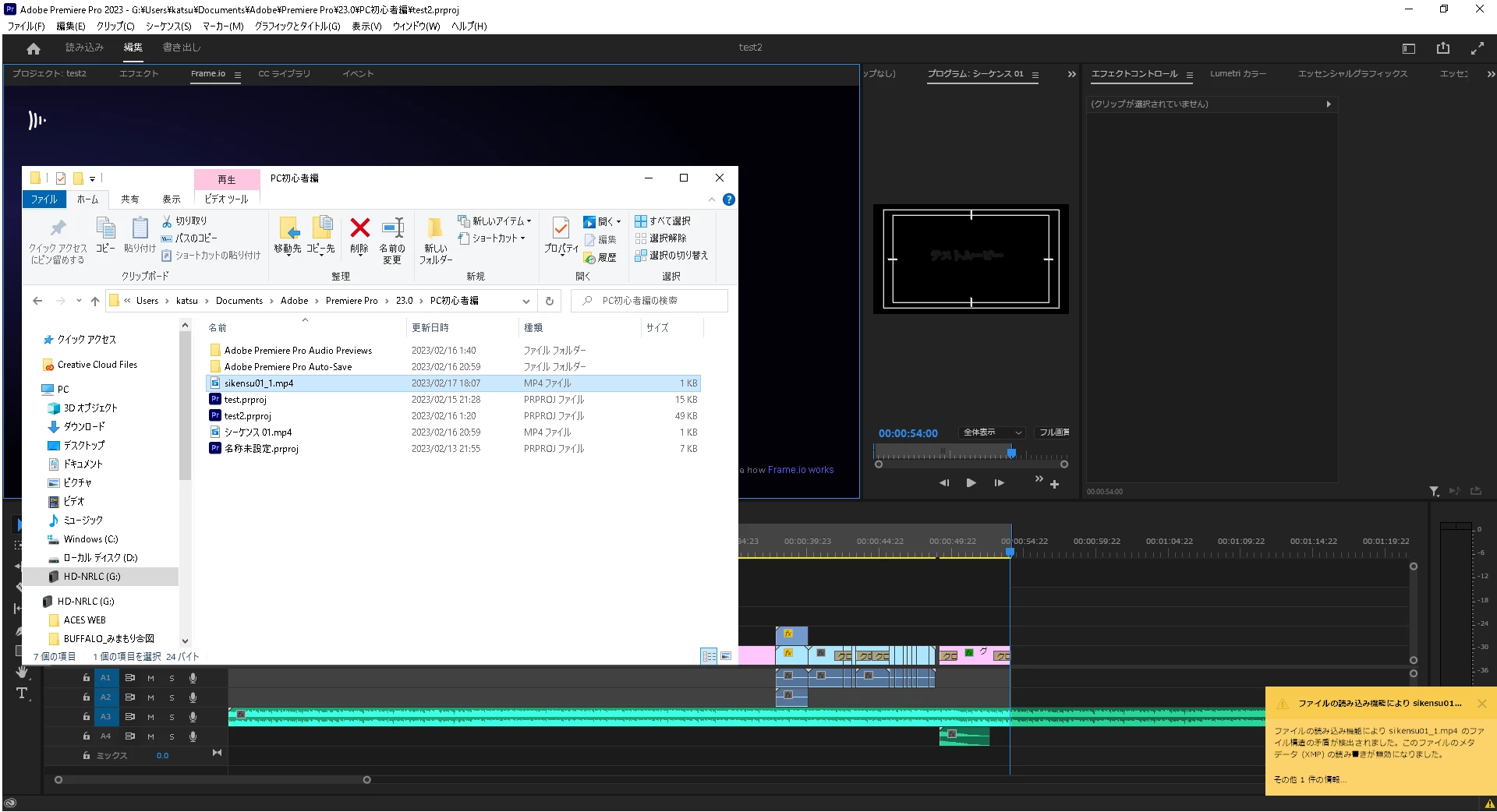Expand the Effect Controls clip disclosure arrow
Image resolution: width=1497 pixels, height=812 pixels.
click(1329, 104)
